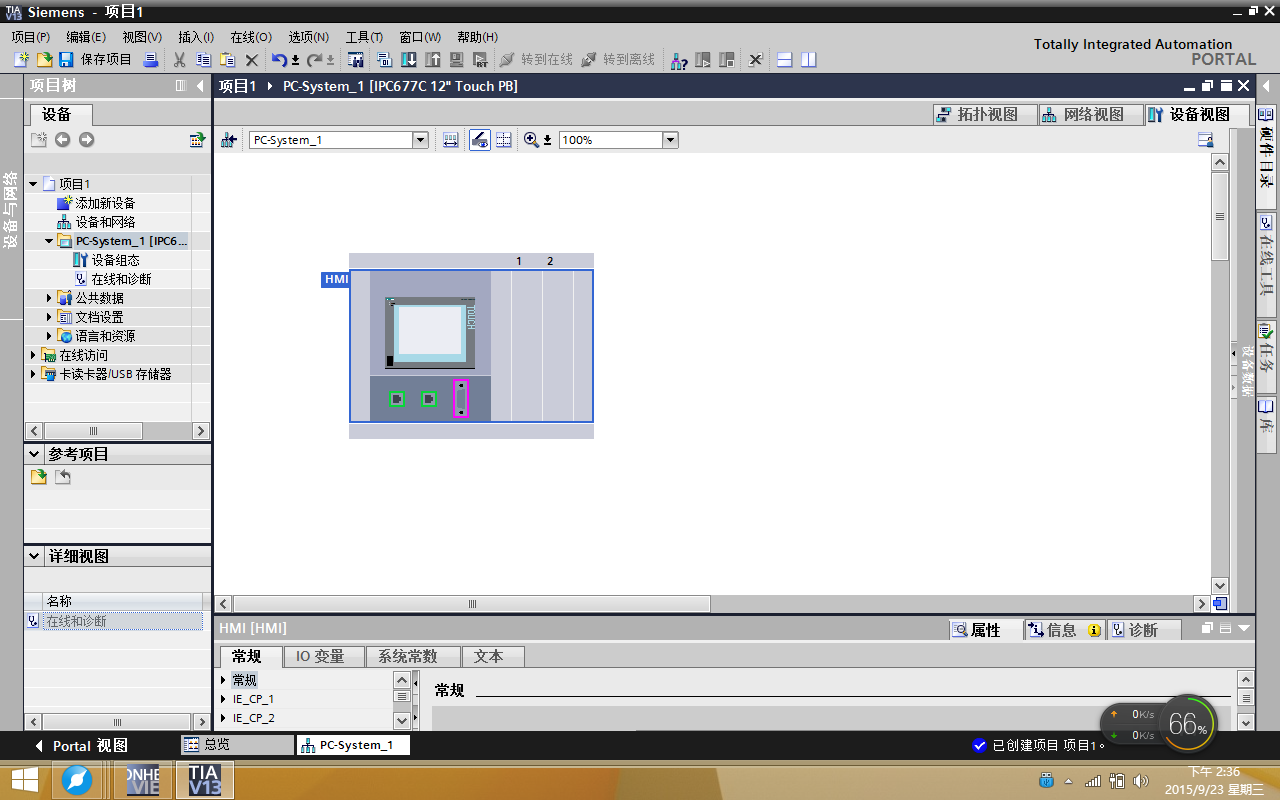The image size is (1280, 800).
Task: Click the New project icon in toolbar
Action: pyautogui.click(x=22, y=60)
